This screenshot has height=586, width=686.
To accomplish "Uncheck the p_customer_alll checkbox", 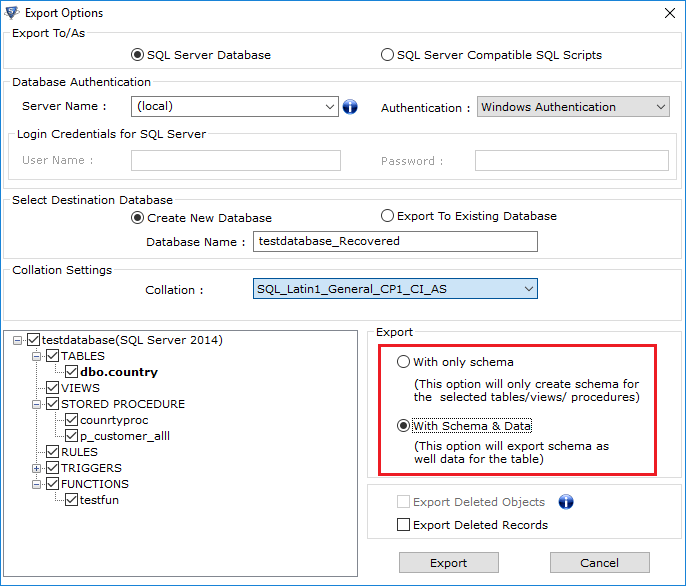I will (72, 435).
